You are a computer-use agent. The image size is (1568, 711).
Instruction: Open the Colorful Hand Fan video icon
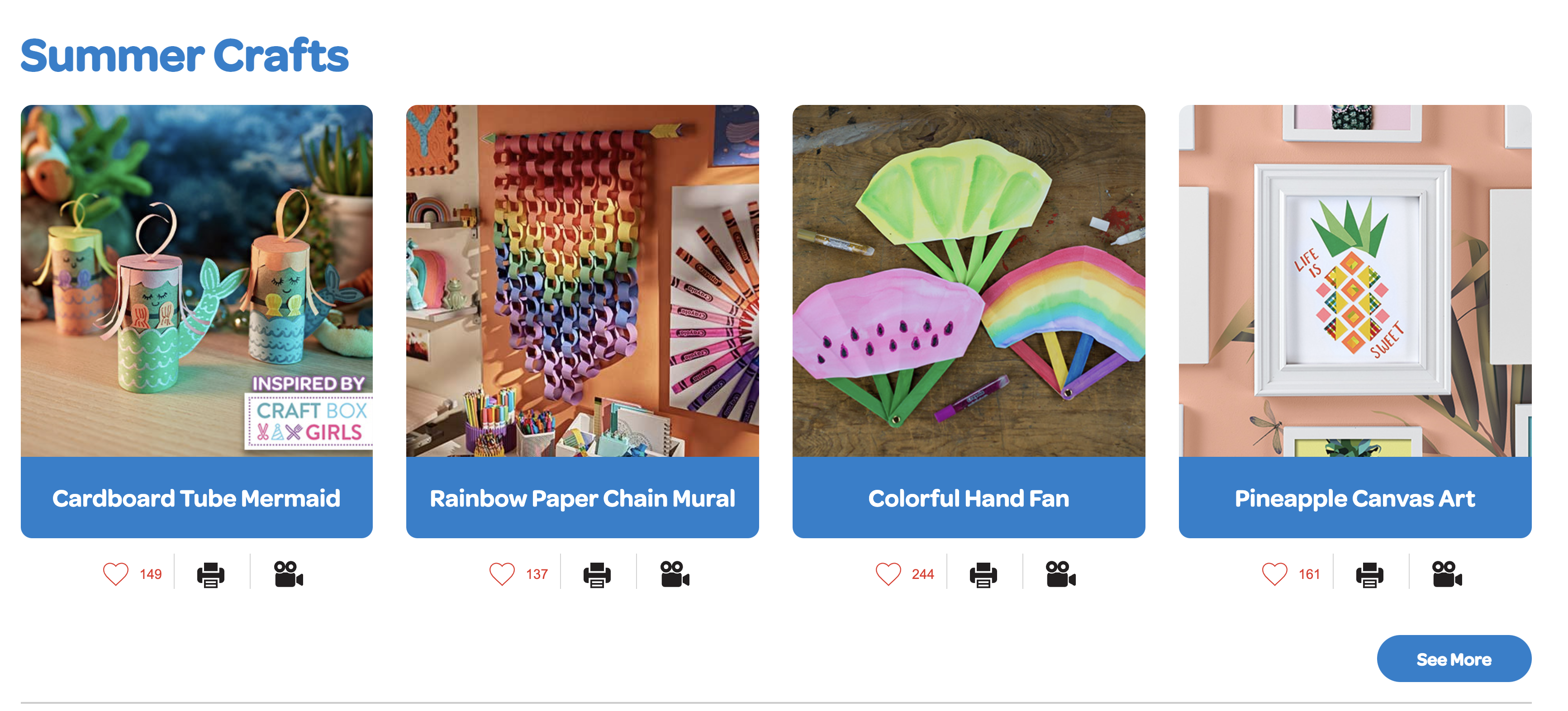coord(1061,574)
